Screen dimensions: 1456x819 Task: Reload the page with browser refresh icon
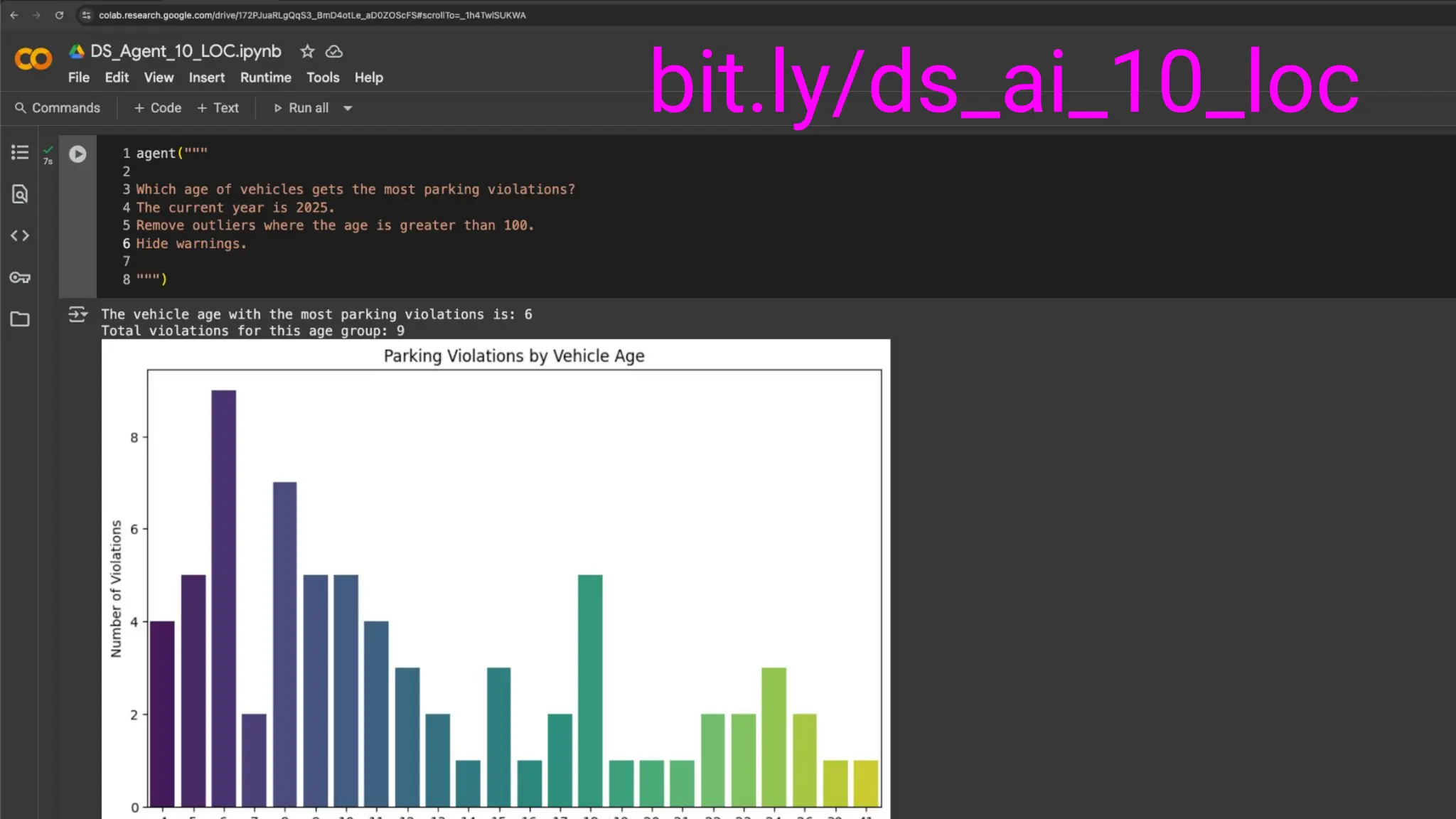[59, 15]
